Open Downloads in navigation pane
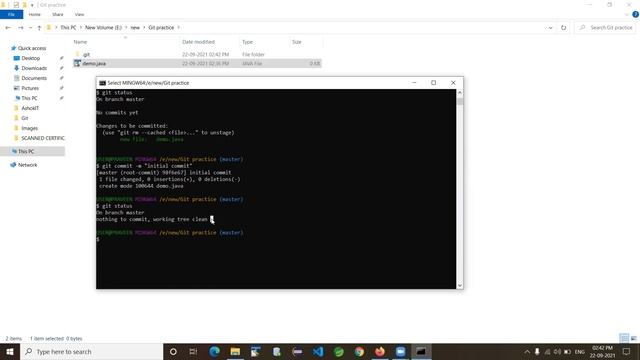 (x=34, y=68)
